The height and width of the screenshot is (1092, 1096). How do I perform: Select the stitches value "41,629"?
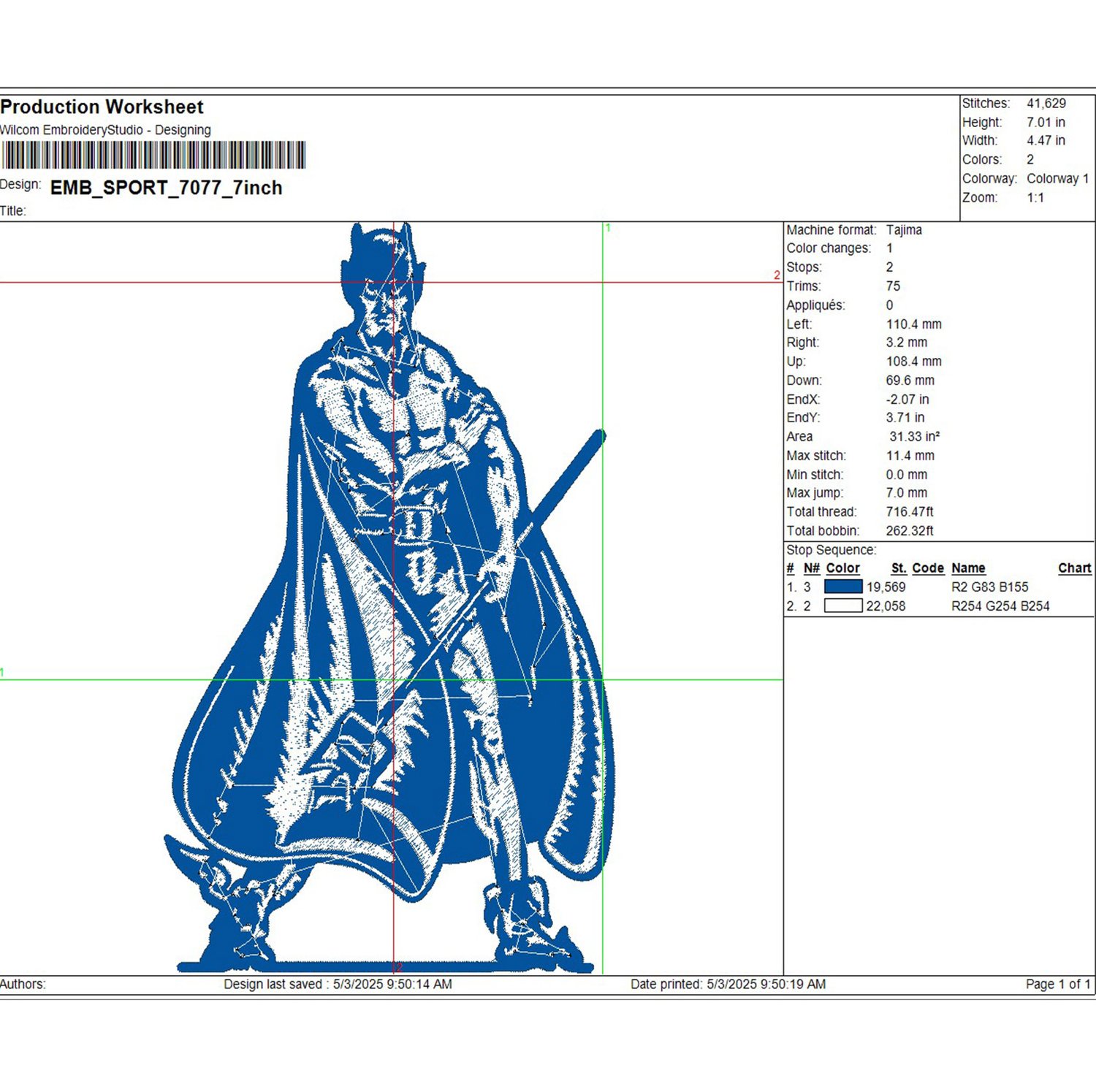(x=1046, y=104)
